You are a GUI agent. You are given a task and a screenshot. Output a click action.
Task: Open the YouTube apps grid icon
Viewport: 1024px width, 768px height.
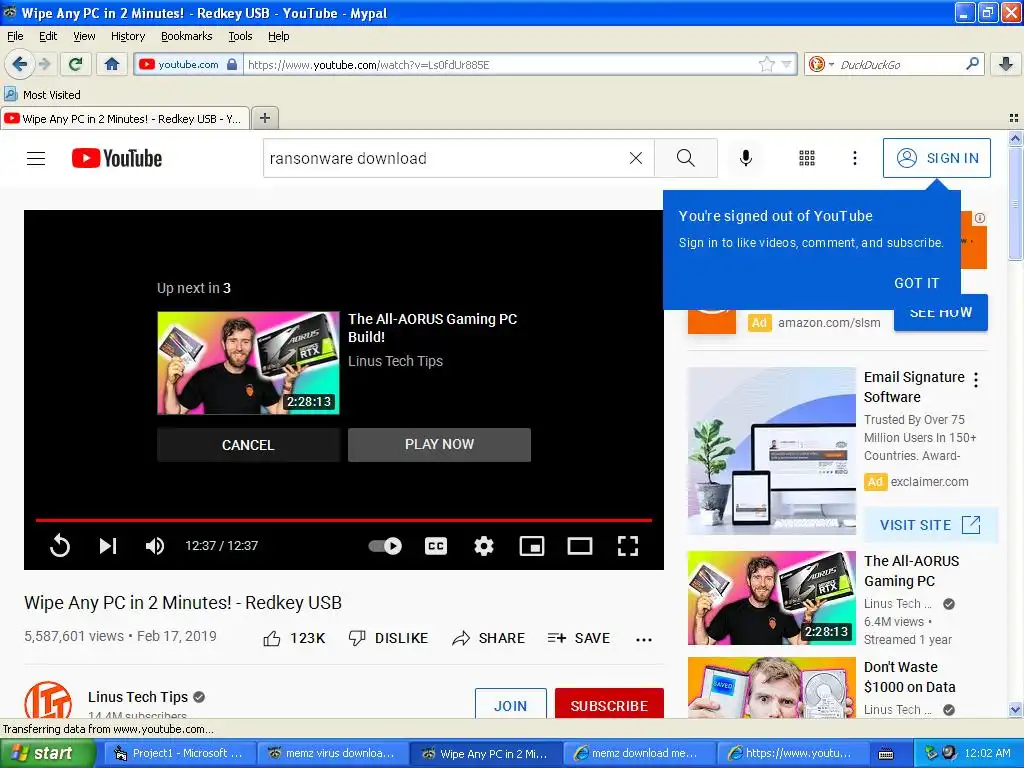pyautogui.click(x=807, y=158)
